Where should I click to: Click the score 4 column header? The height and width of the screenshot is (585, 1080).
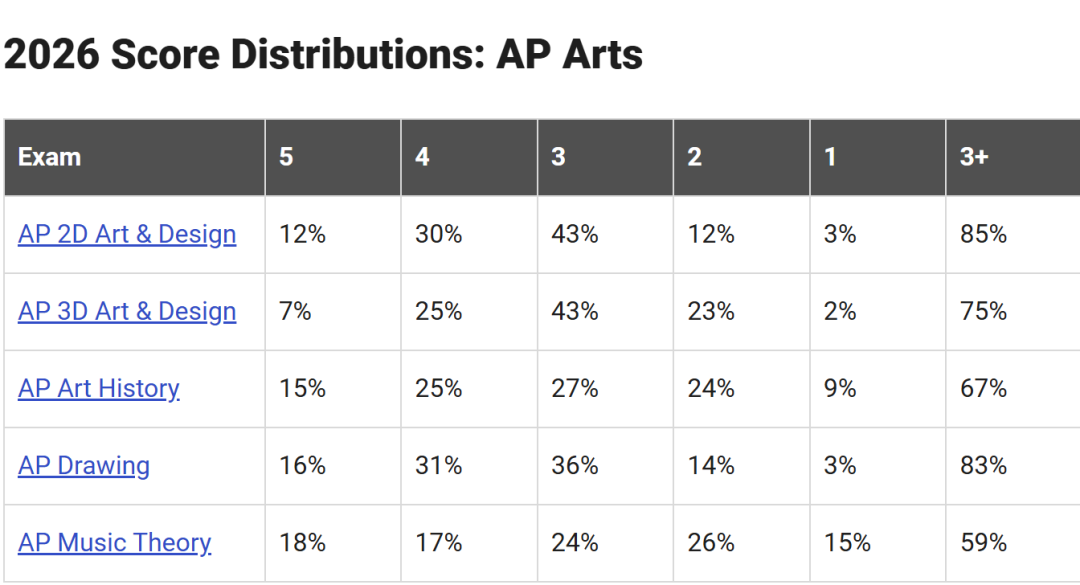coord(469,157)
